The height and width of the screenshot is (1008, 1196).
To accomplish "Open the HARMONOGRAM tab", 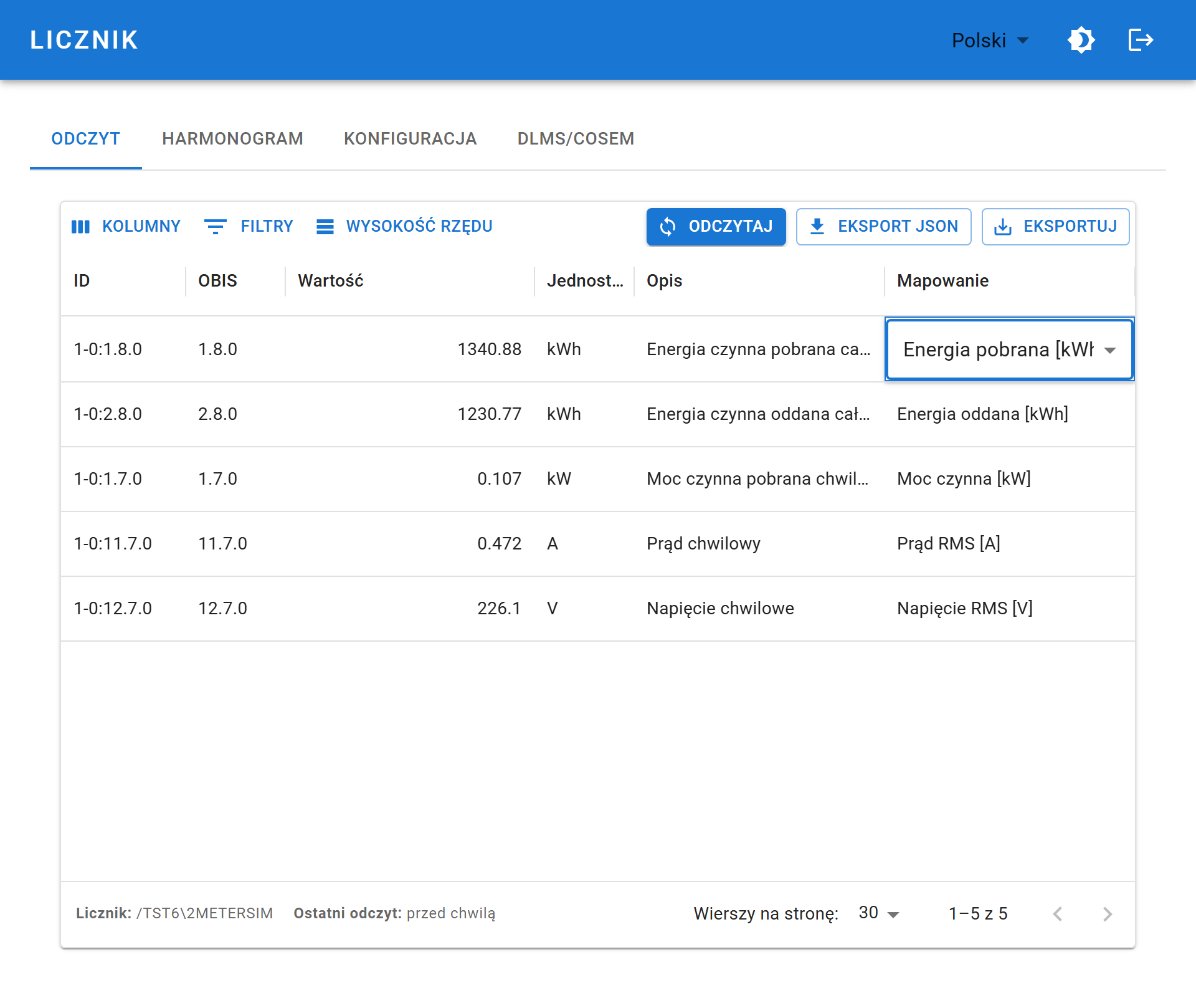I will (x=233, y=138).
